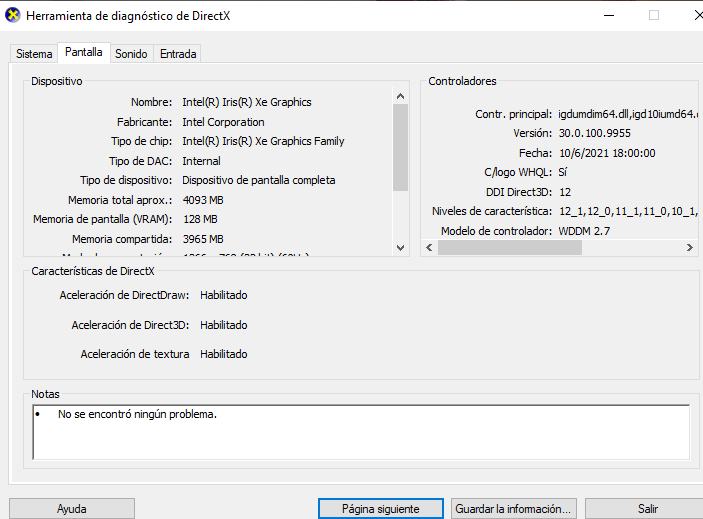Click the Notas text box
Image resolution: width=703 pixels, height=519 pixels.
361,432
